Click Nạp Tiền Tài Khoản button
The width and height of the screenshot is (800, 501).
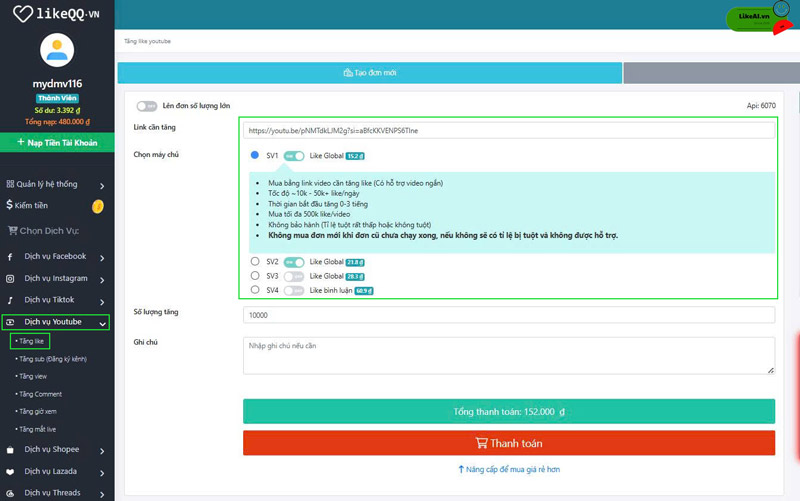click(57, 142)
